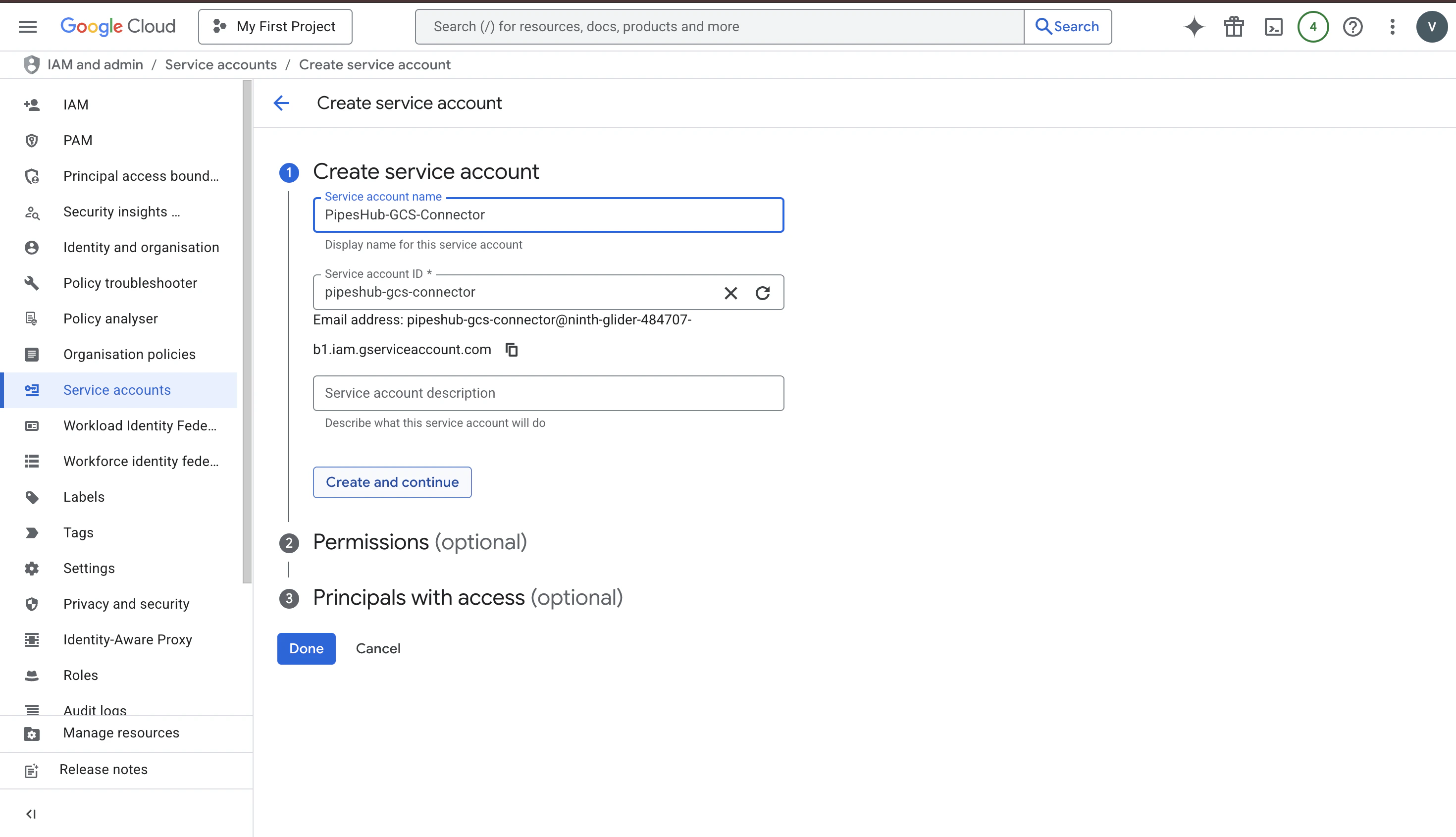Click the Workload Identity Federation icon

point(32,425)
